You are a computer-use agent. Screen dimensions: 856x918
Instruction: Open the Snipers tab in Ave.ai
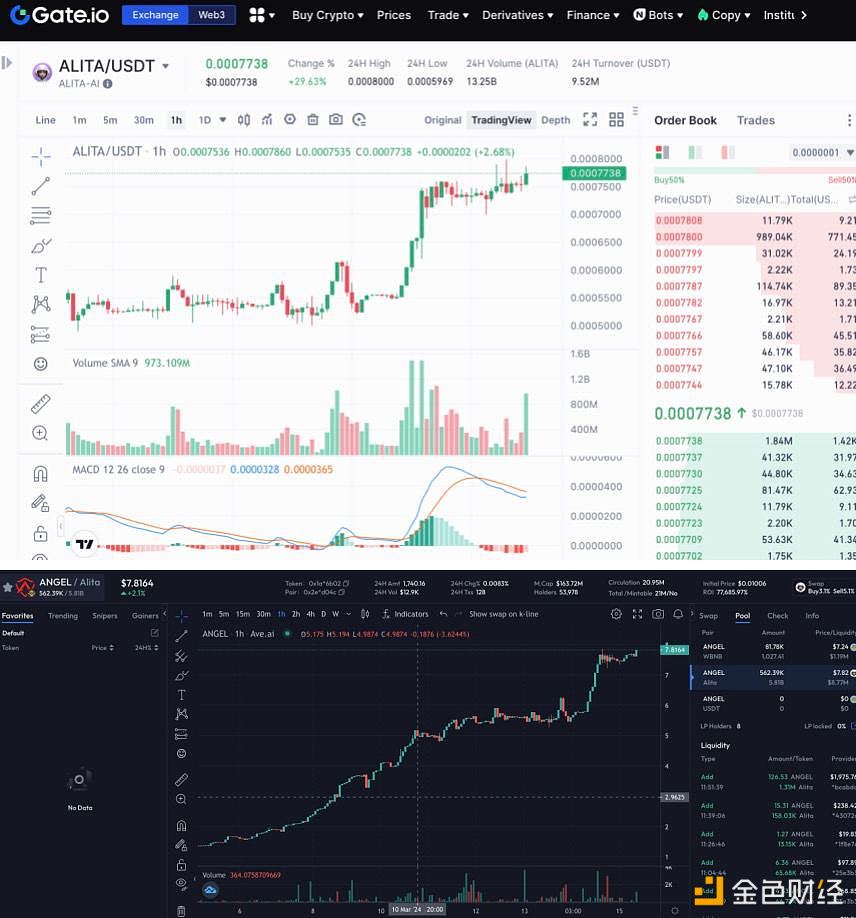coord(105,616)
